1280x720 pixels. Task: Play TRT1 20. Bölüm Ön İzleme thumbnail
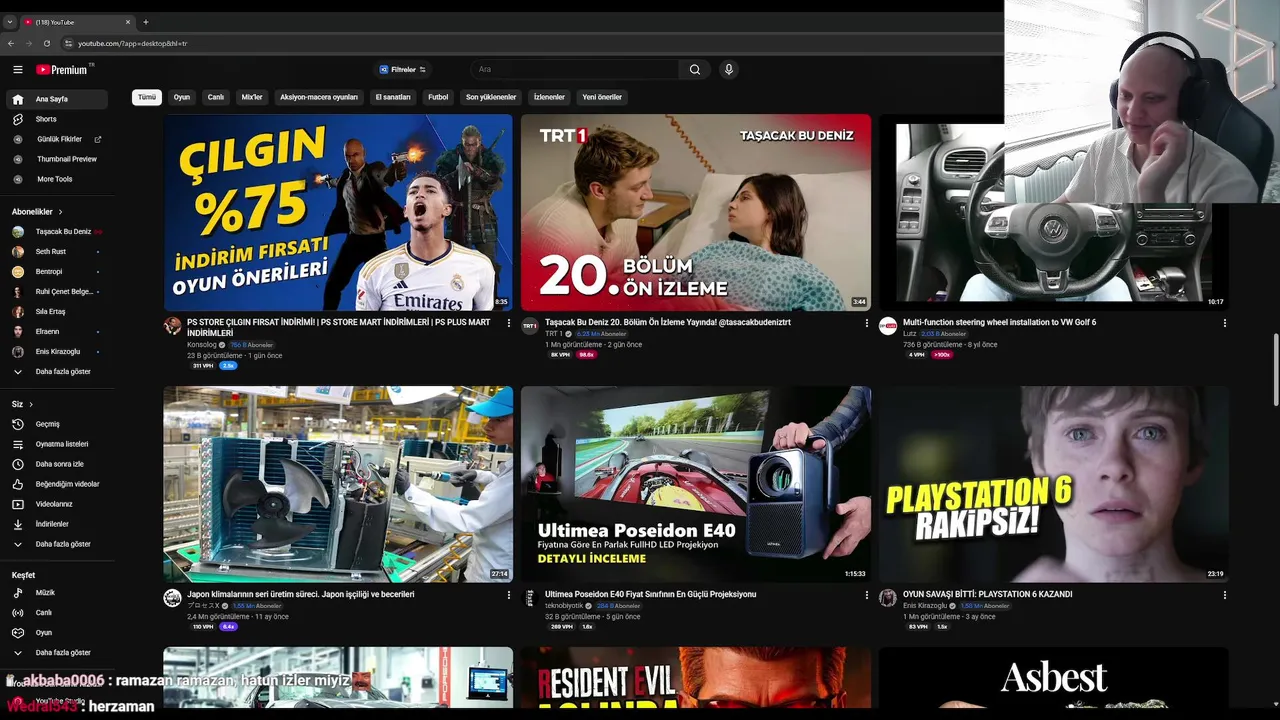point(696,212)
